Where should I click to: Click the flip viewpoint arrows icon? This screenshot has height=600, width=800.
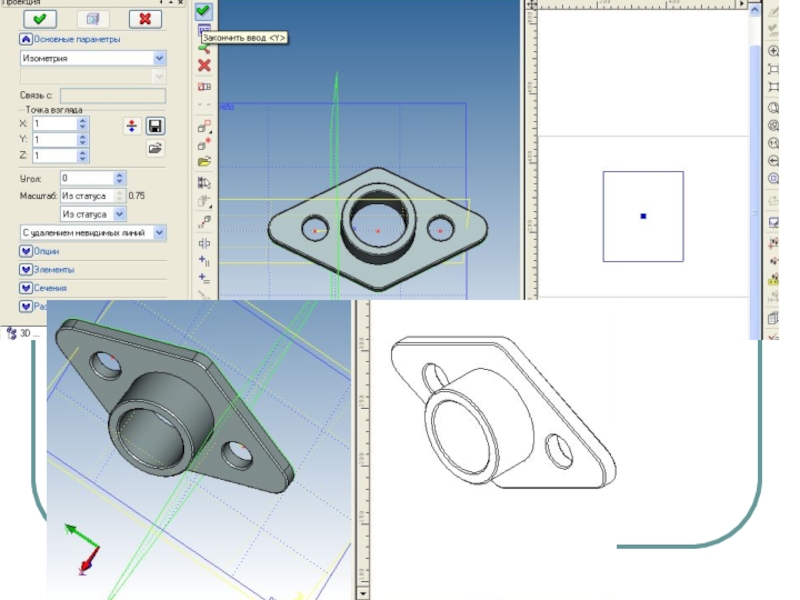coord(131,126)
